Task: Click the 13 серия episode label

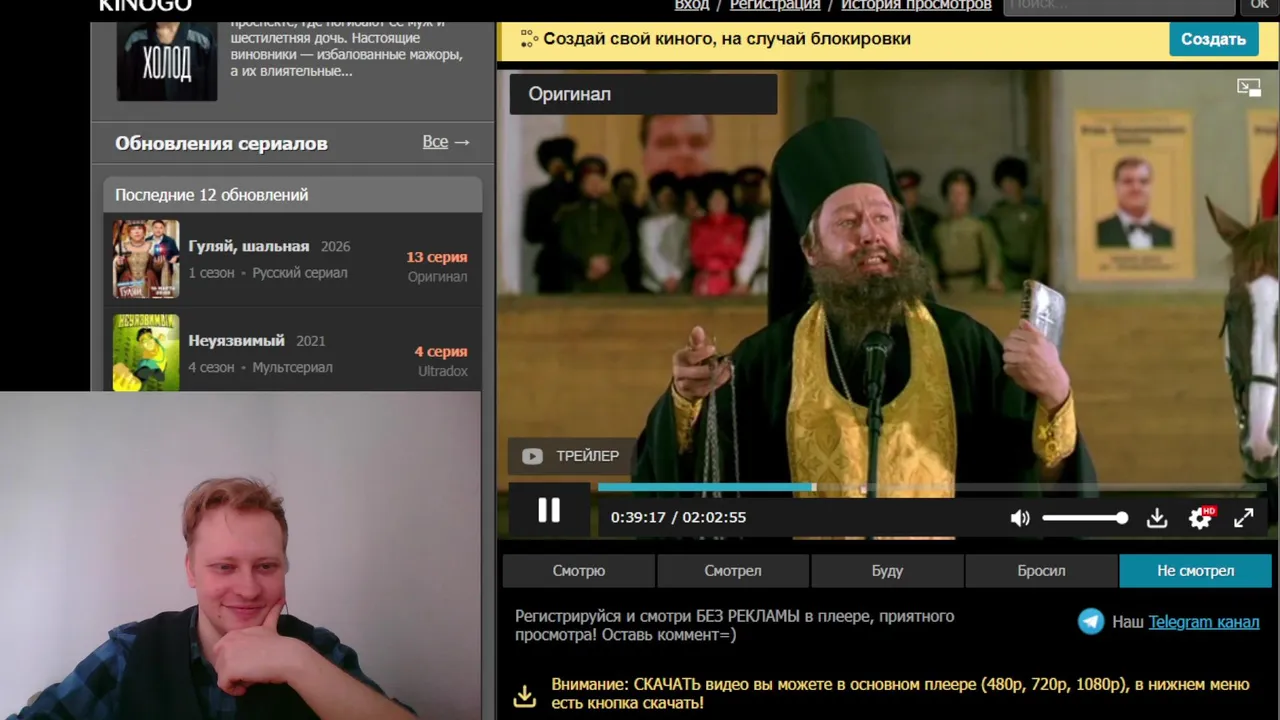Action: pos(437,257)
